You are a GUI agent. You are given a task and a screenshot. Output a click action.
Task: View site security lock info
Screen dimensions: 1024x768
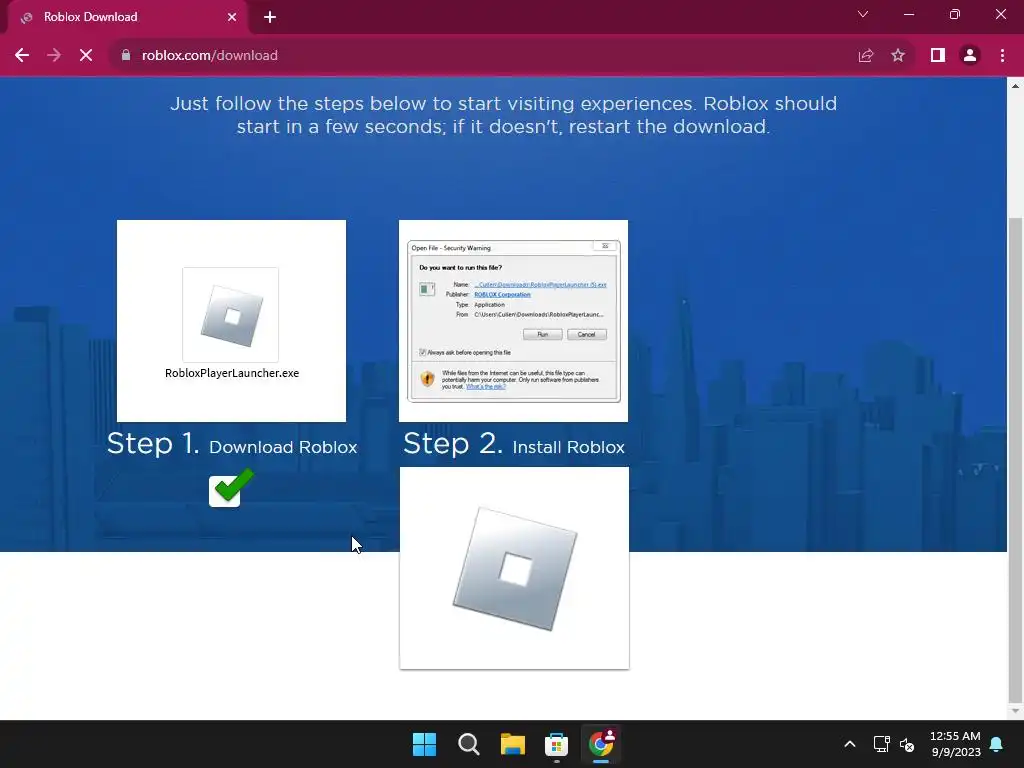click(x=126, y=56)
